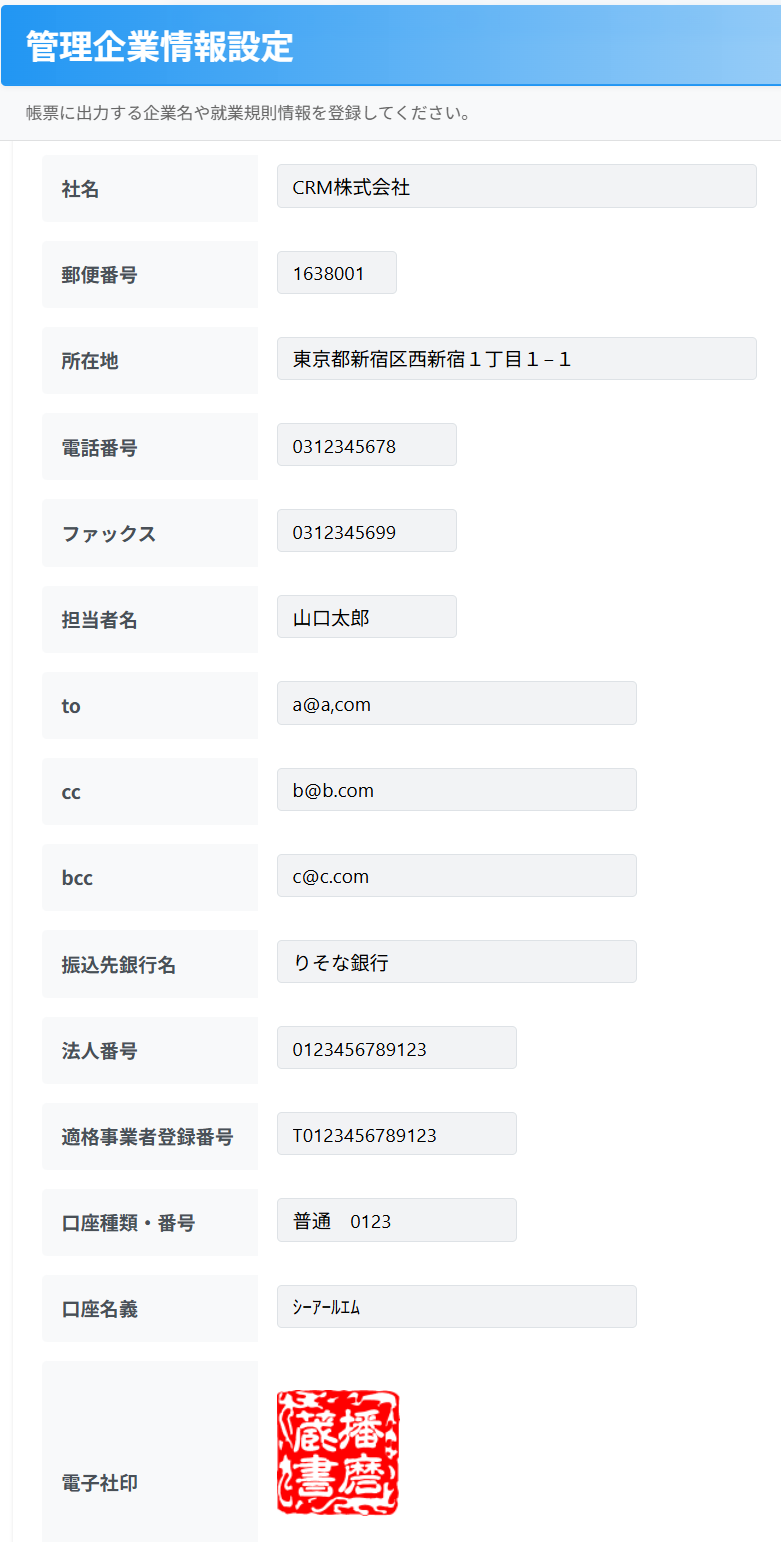Focus the 電話番号 field 0312345678
The image size is (781, 1542).
[x=367, y=445]
